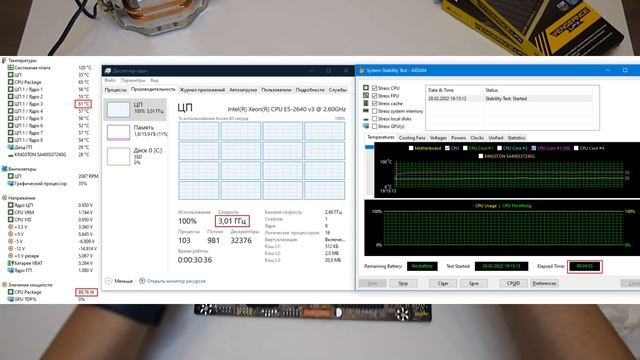Image resolution: width=640 pixels, height=360 pixels.
Task: Click the Stress FPU icon
Action: pyautogui.click(x=366, y=96)
